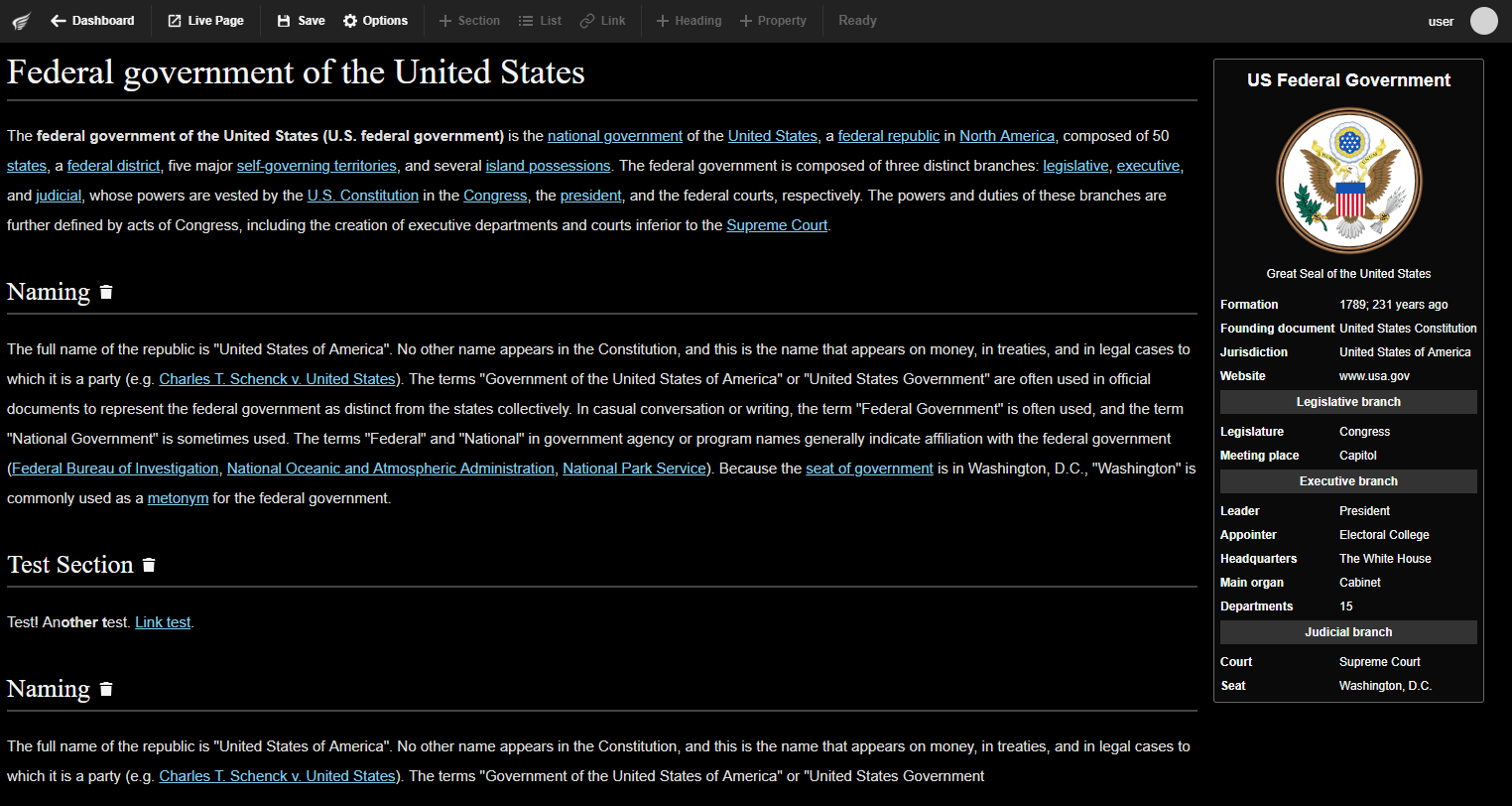This screenshot has height=806, width=1512.
Task: Click the Washington, D.C. seat value
Action: point(1385,686)
